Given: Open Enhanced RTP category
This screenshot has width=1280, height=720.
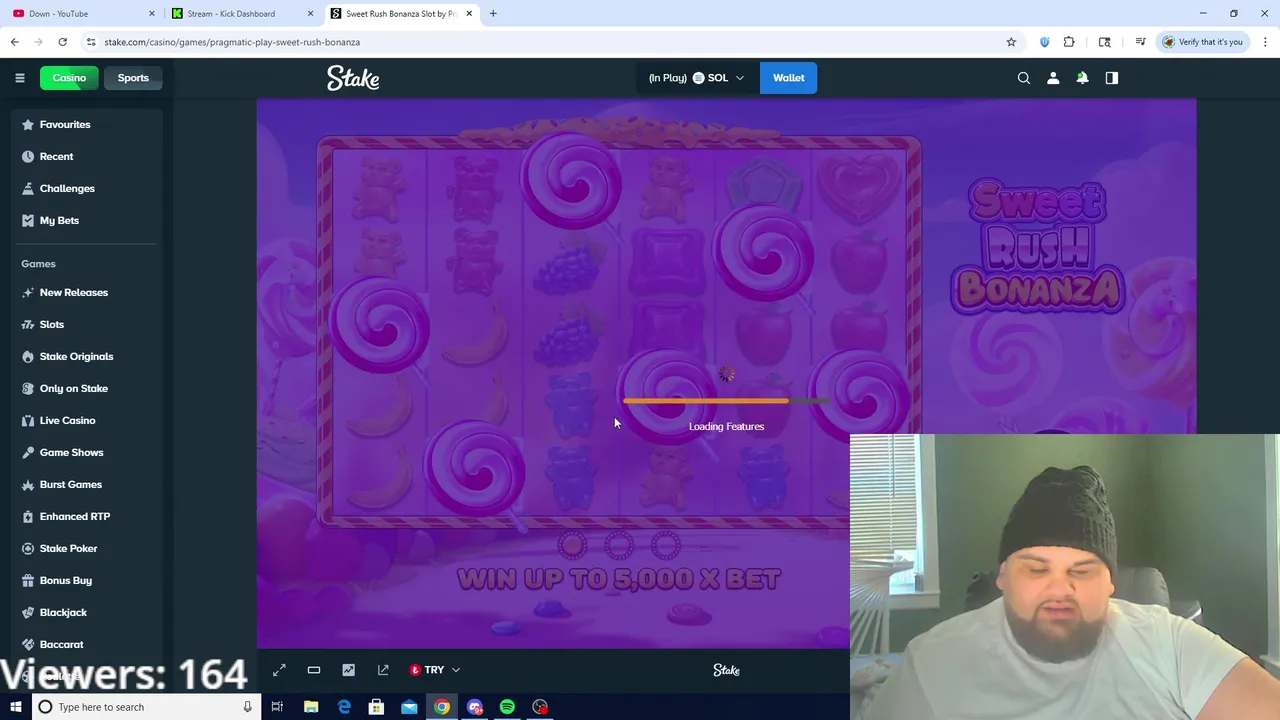Looking at the screenshot, I should [74, 516].
